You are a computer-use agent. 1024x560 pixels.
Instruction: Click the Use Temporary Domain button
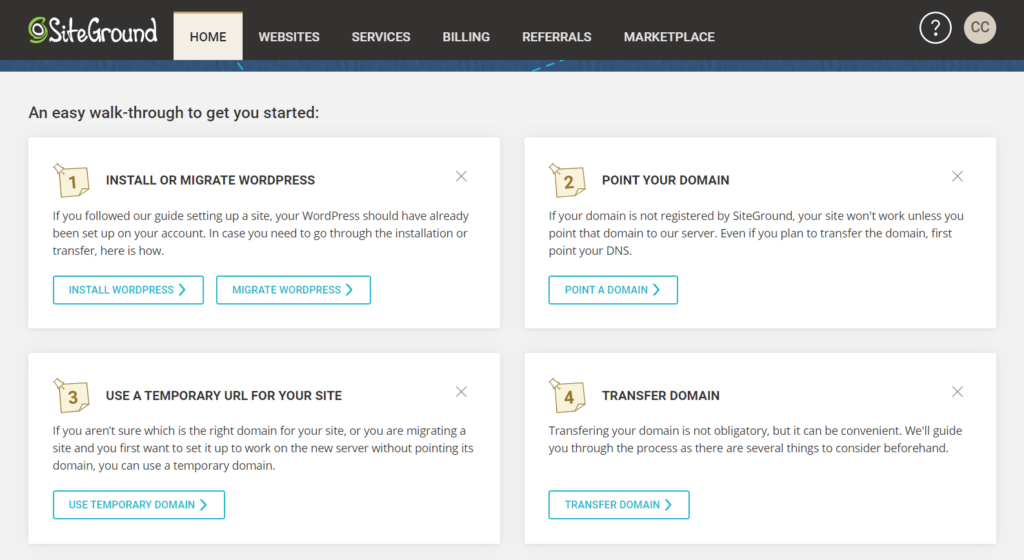[x=138, y=505]
